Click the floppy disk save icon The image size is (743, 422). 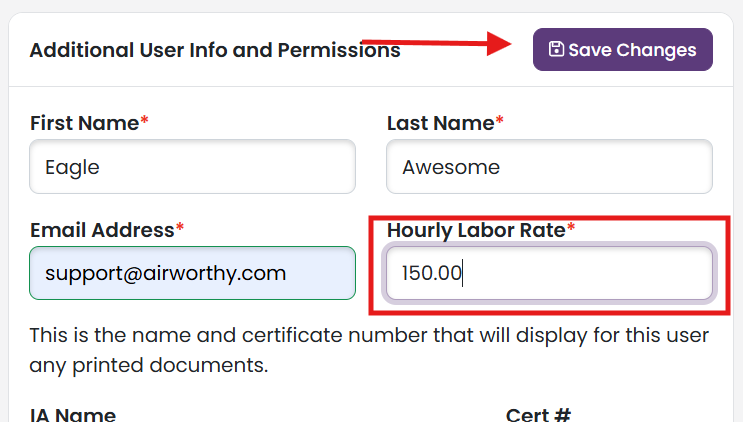click(556, 49)
